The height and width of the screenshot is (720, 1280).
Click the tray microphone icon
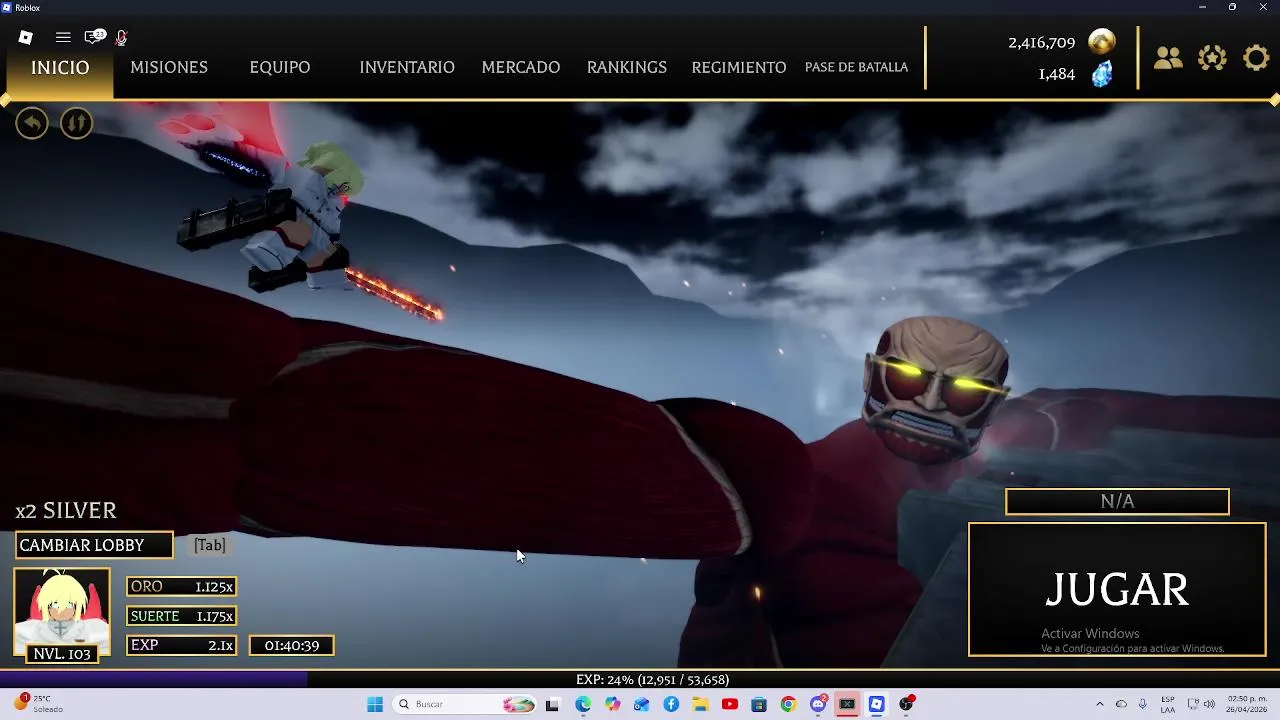pyautogui.click(x=1142, y=704)
